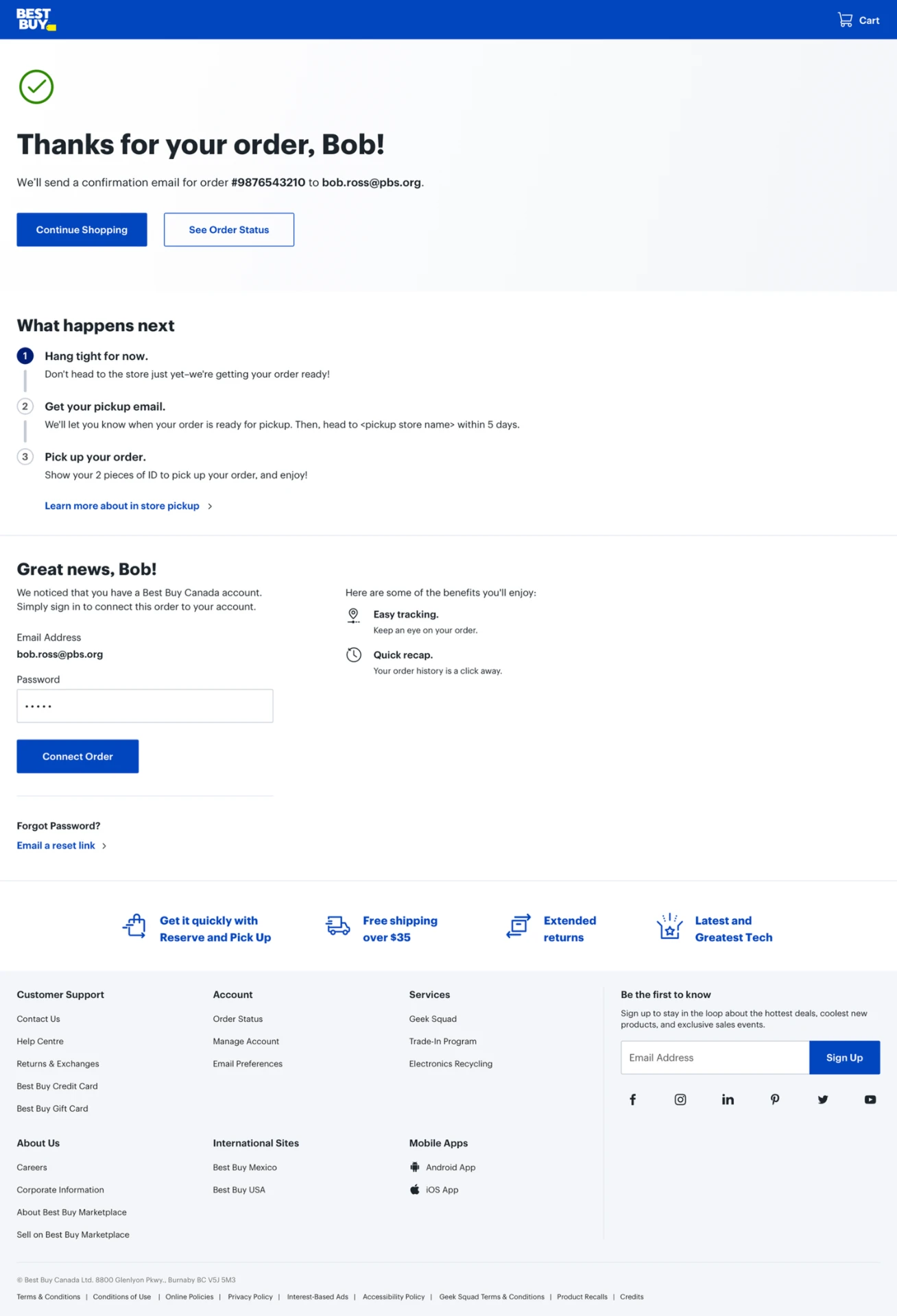Click the newsletter Sign Up button

844,1058
